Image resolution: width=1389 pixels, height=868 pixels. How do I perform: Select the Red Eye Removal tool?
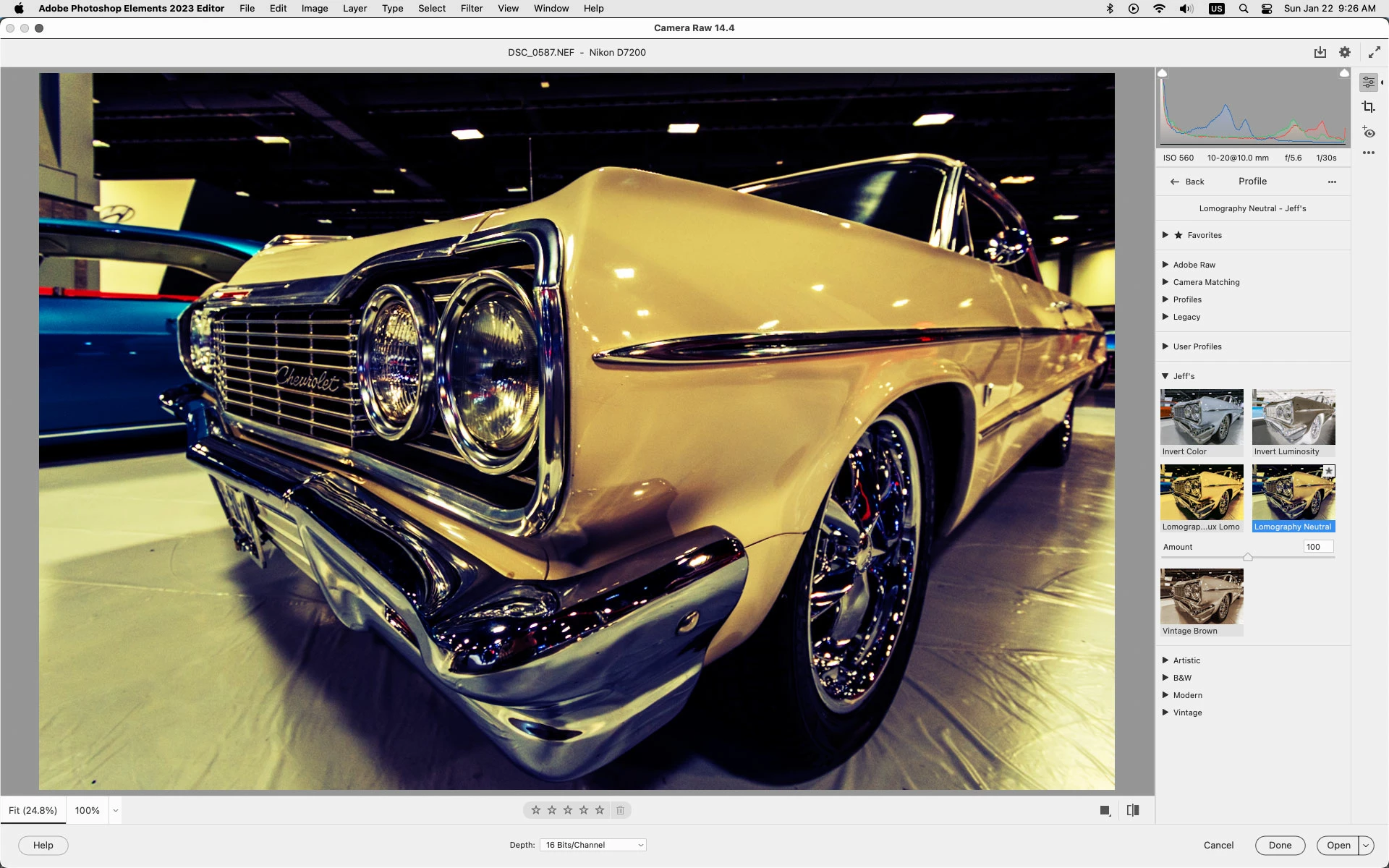(1368, 132)
